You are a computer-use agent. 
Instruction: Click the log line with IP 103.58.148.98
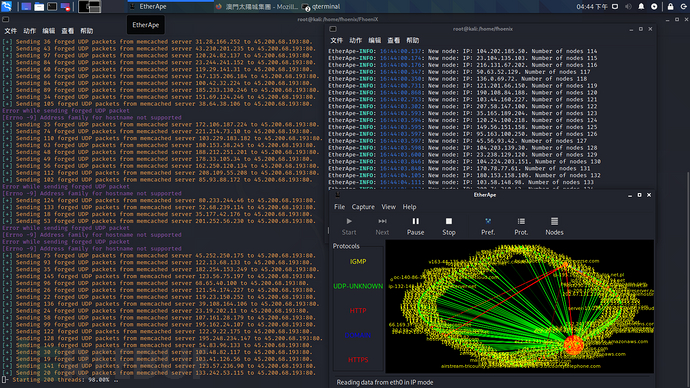pos(461,182)
